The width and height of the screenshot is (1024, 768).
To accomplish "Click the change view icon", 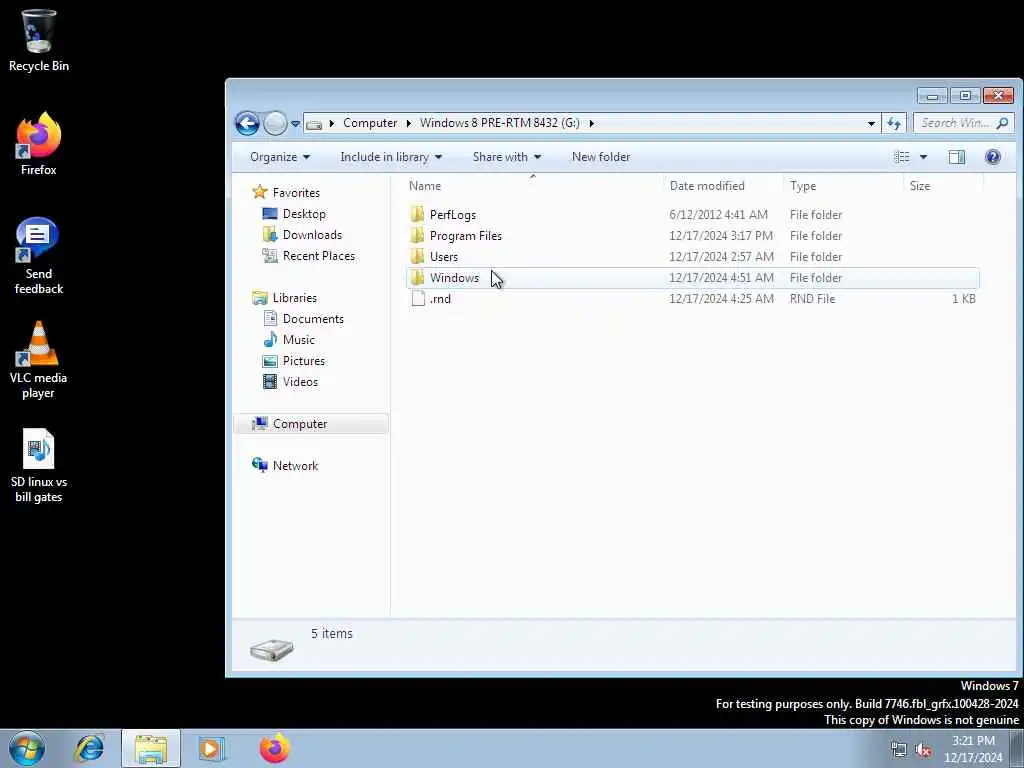I will click(x=902, y=157).
